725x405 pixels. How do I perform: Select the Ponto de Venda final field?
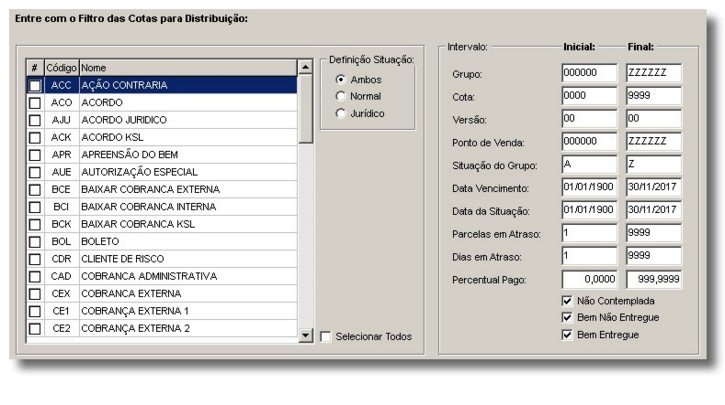(654, 141)
